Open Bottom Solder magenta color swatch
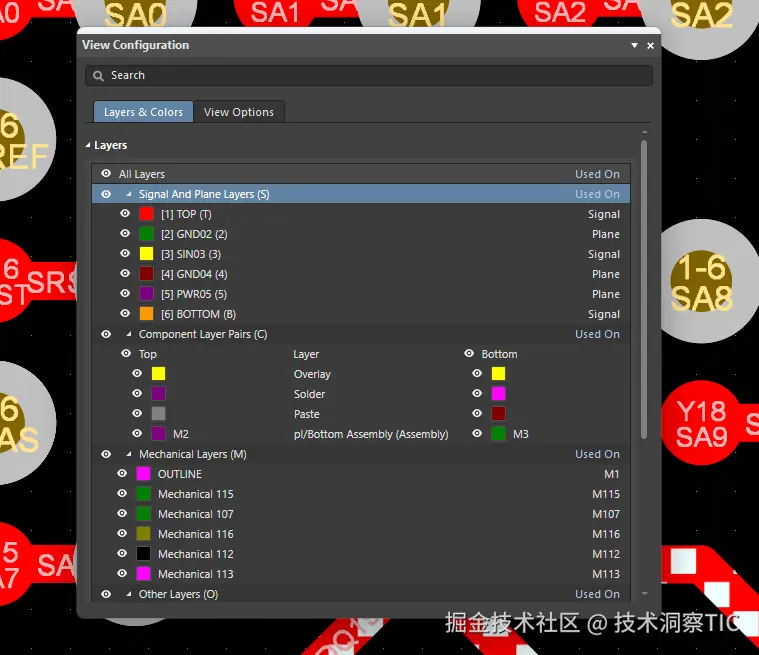 click(499, 394)
